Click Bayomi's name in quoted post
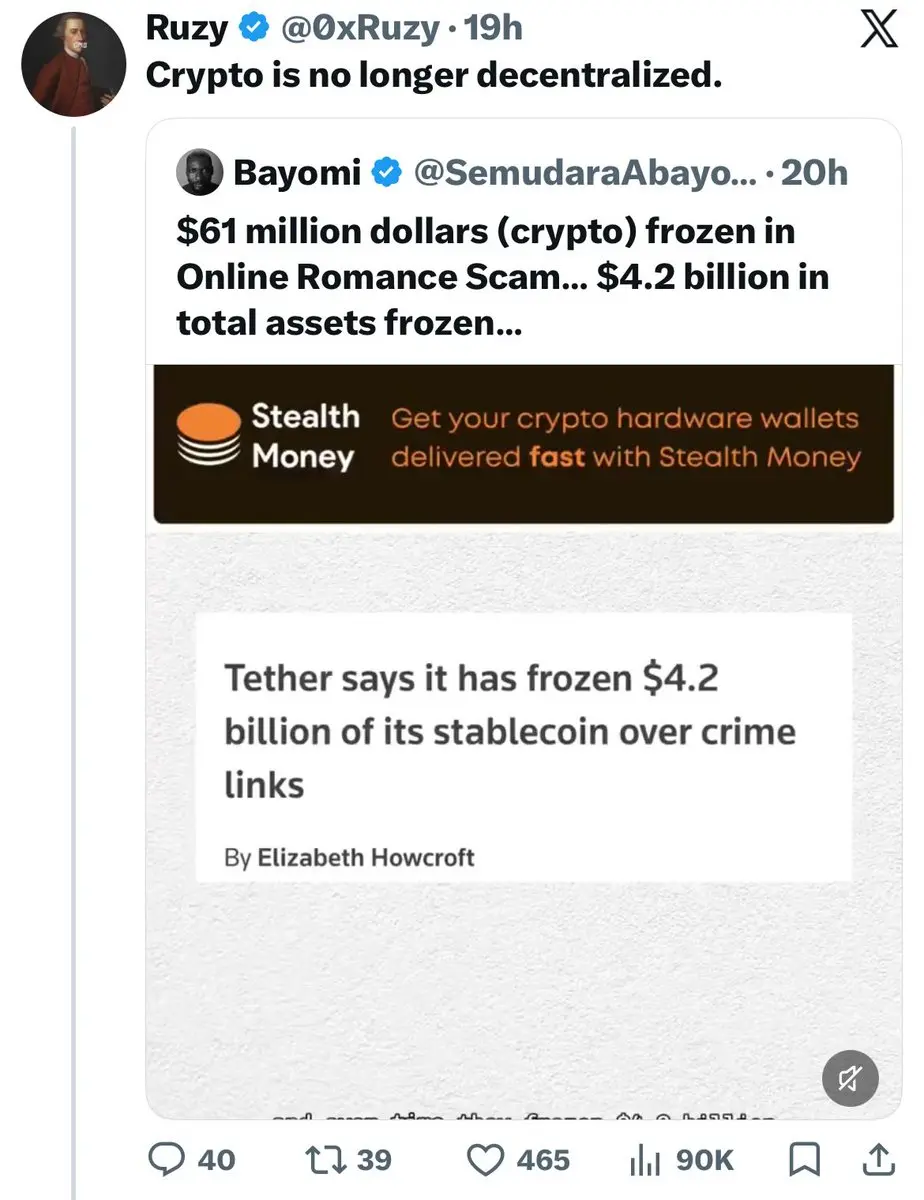This screenshot has width=924, height=1200. tap(297, 173)
